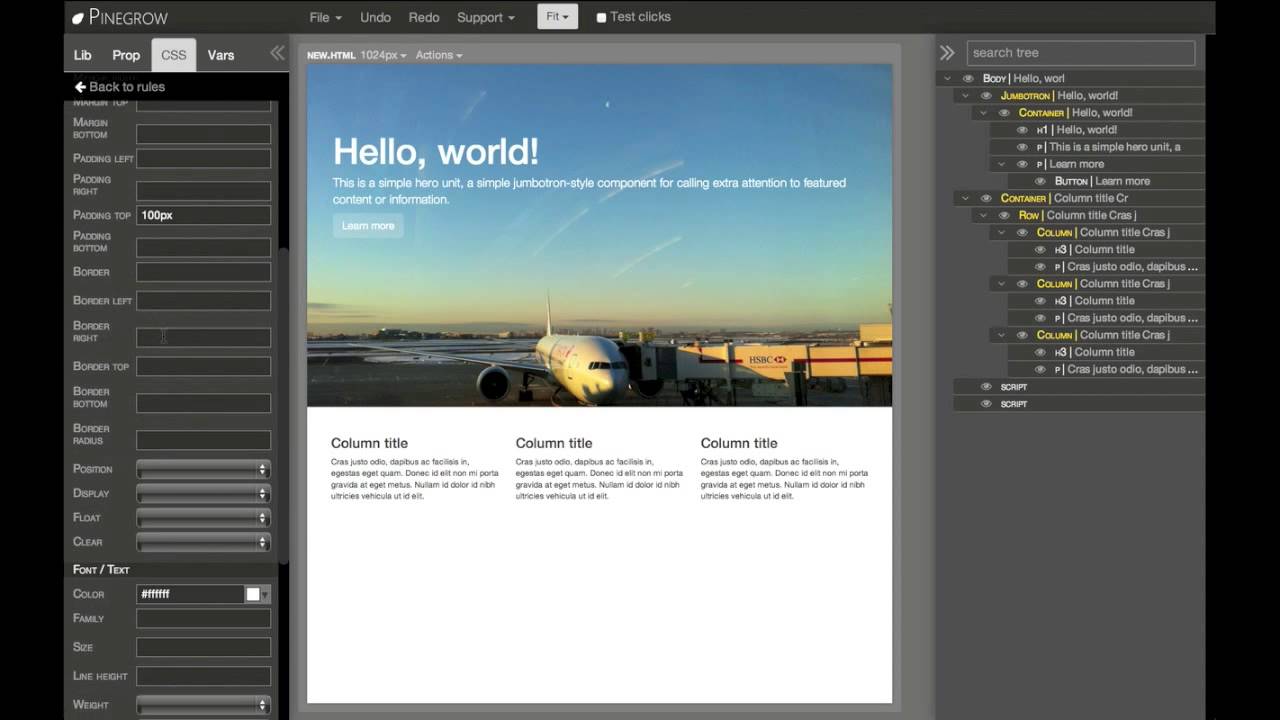Open the File menu
The width and height of the screenshot is (1280, 720).
click(x=325, y=17)
